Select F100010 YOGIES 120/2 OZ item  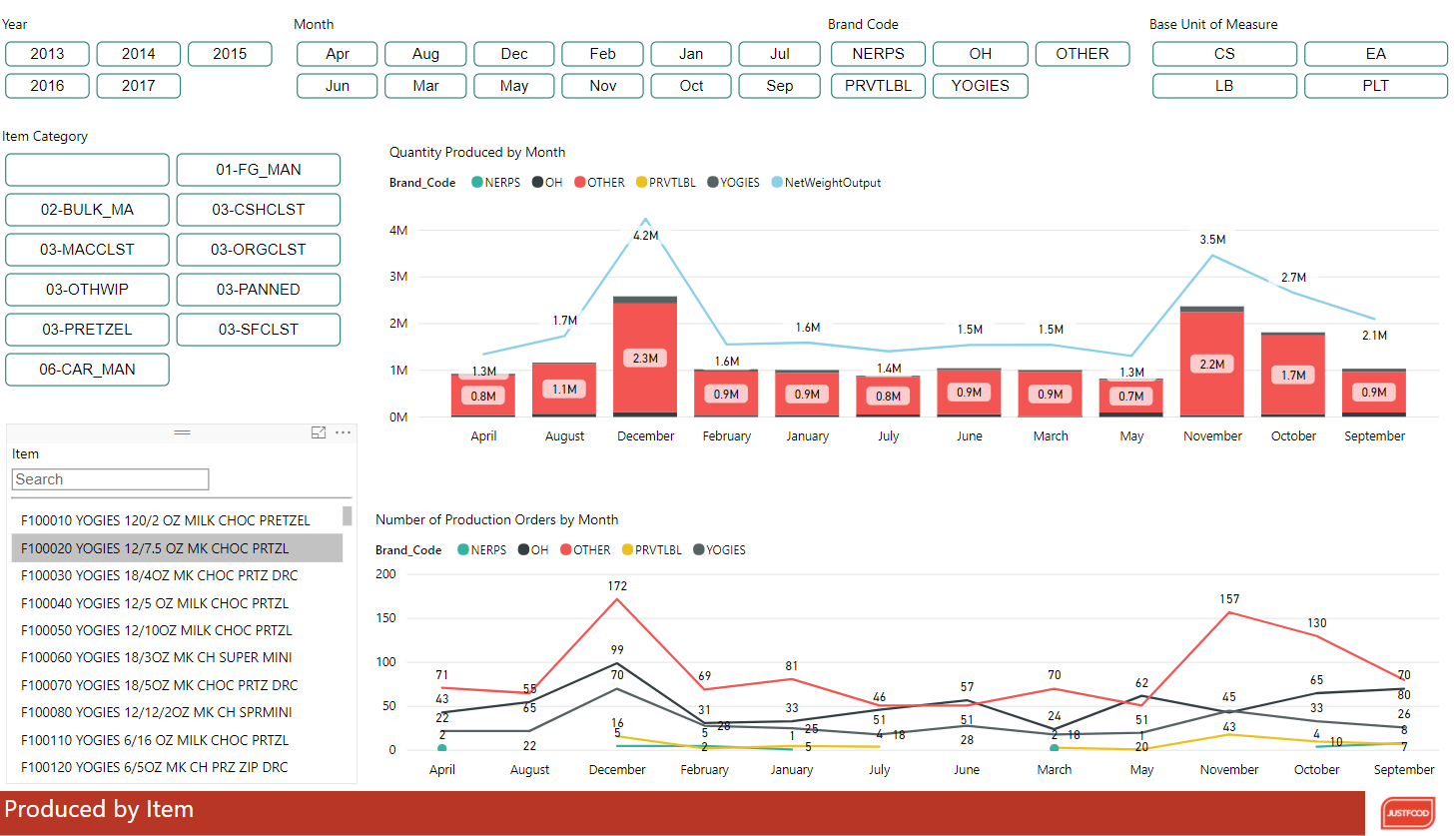(x=166, y=520)
